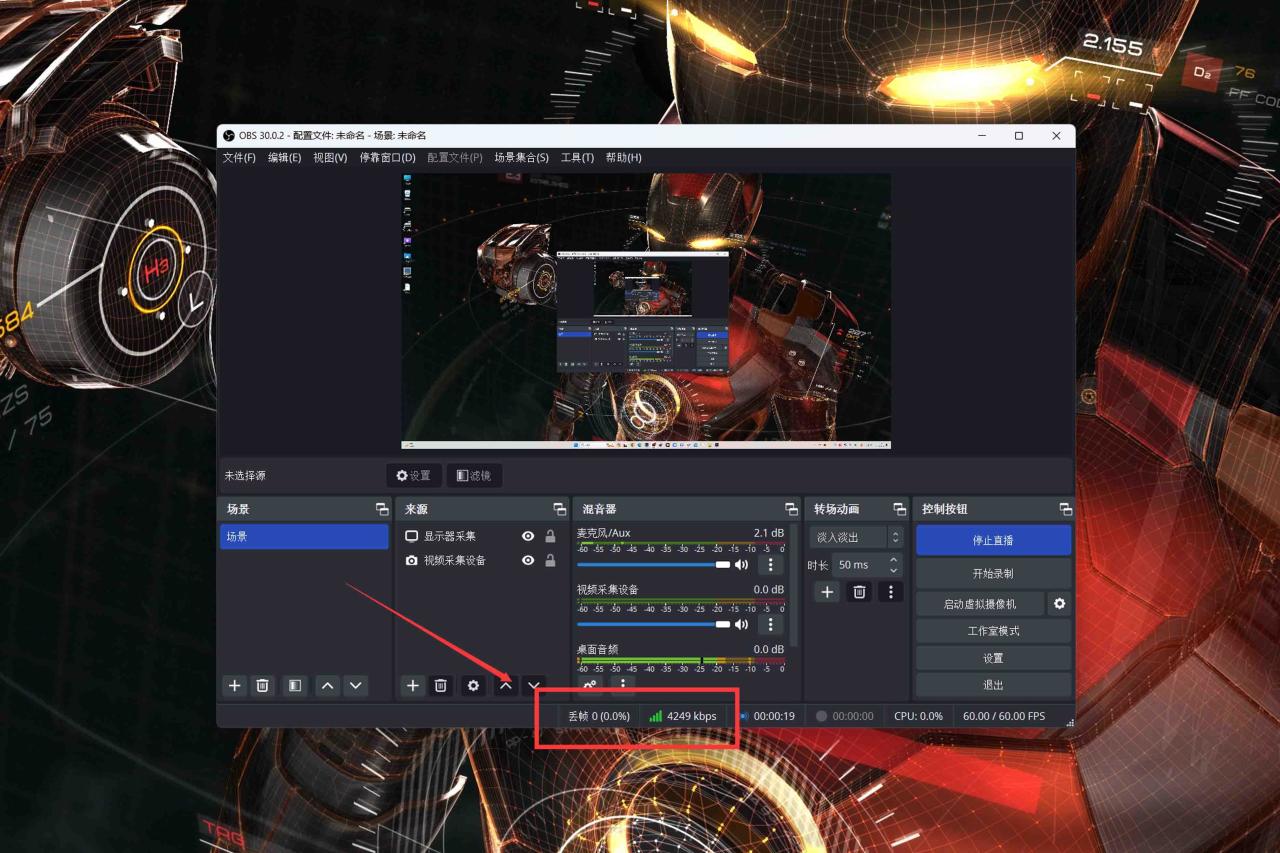
Task: Decrease 时长 duration with the down stepper
Action: coord(894,570)
